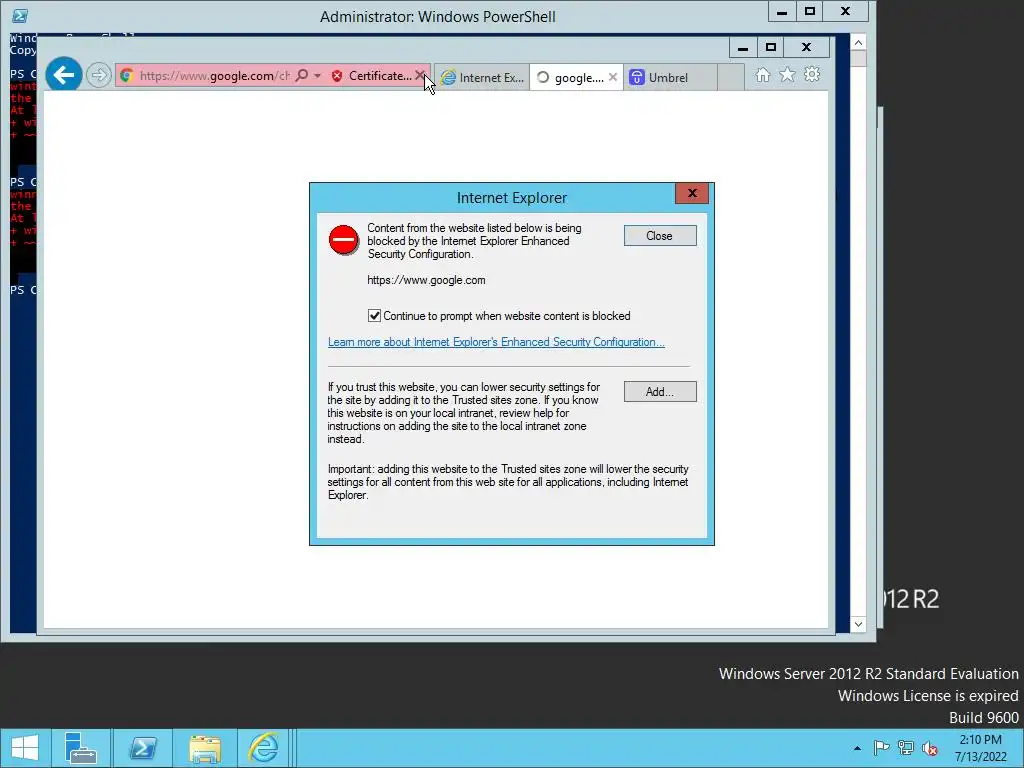
Task: Open Internet Explorer from taskbar
Action: (x=263, y=748)
